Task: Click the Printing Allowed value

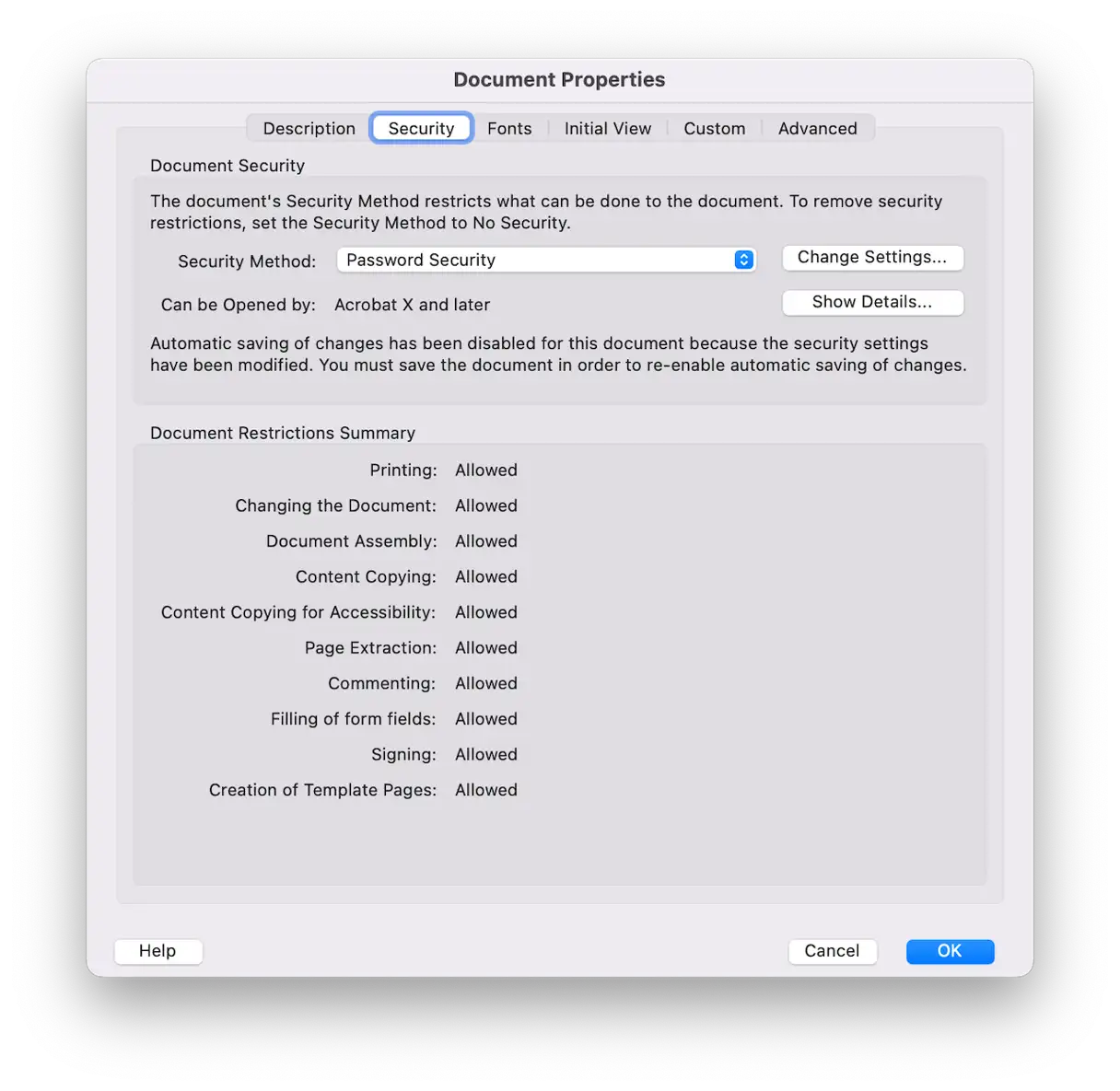Action: [x=485, y=470]
